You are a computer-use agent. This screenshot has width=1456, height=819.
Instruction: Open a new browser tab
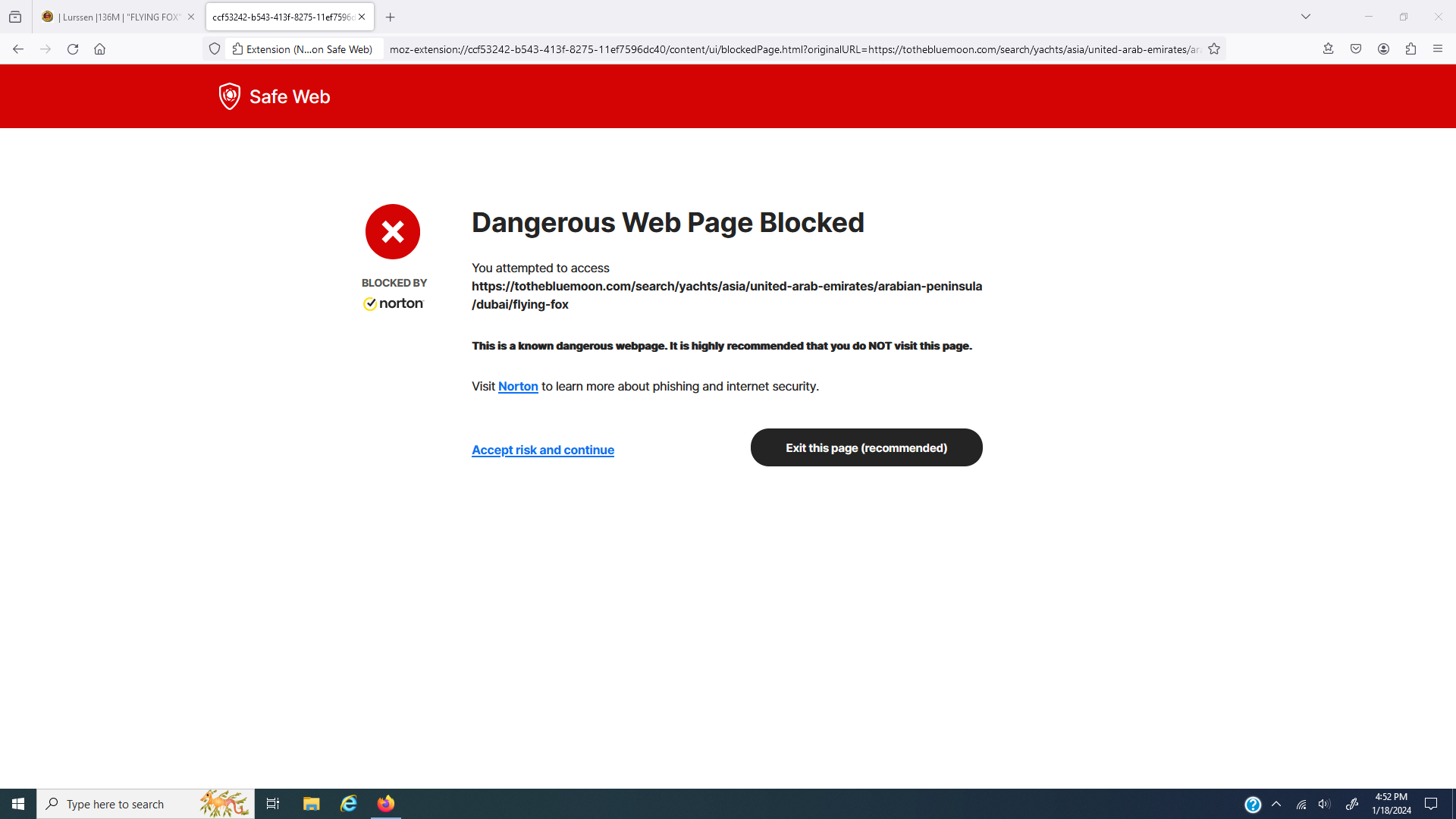[390, 17]
